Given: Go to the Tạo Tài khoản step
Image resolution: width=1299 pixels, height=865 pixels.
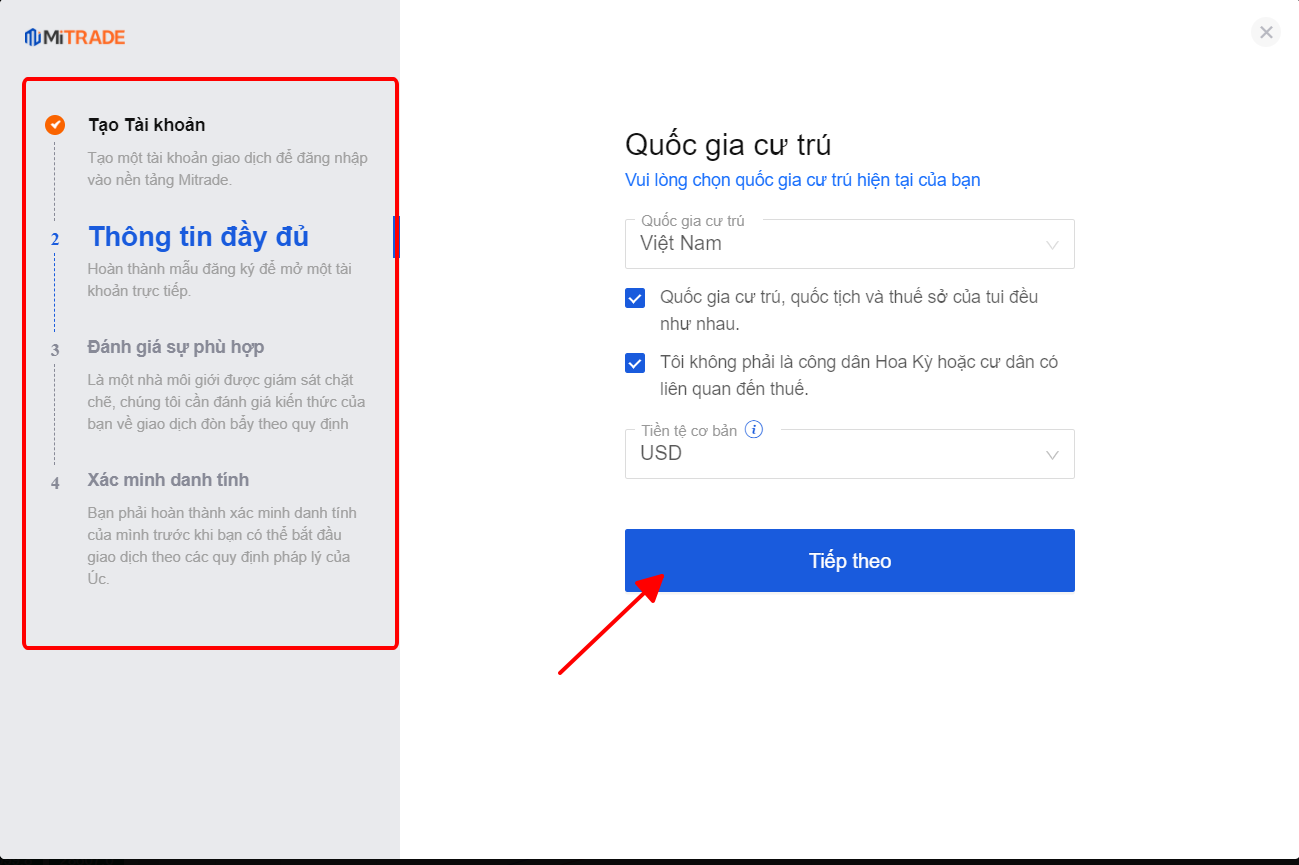Looking at the screenshot, I should click(x=147, y=125).
